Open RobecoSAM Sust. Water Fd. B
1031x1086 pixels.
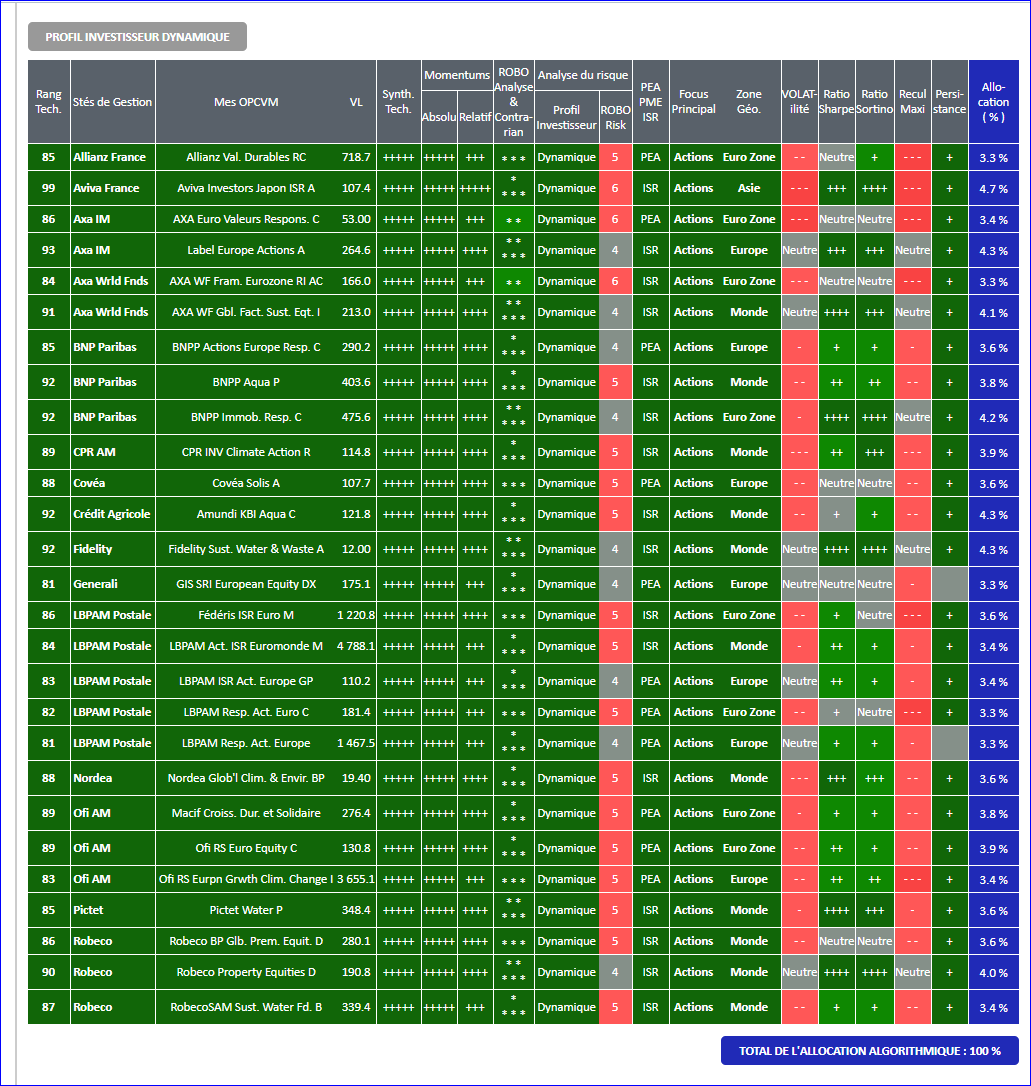click(246, 1007)
